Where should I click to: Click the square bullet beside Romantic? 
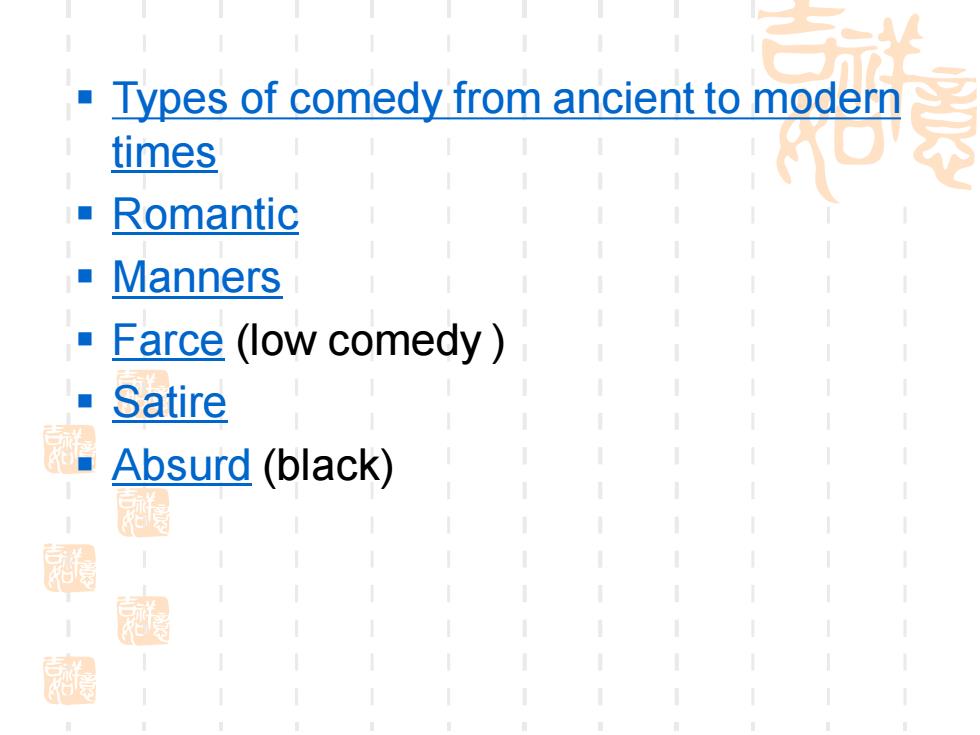coord(86,213)
